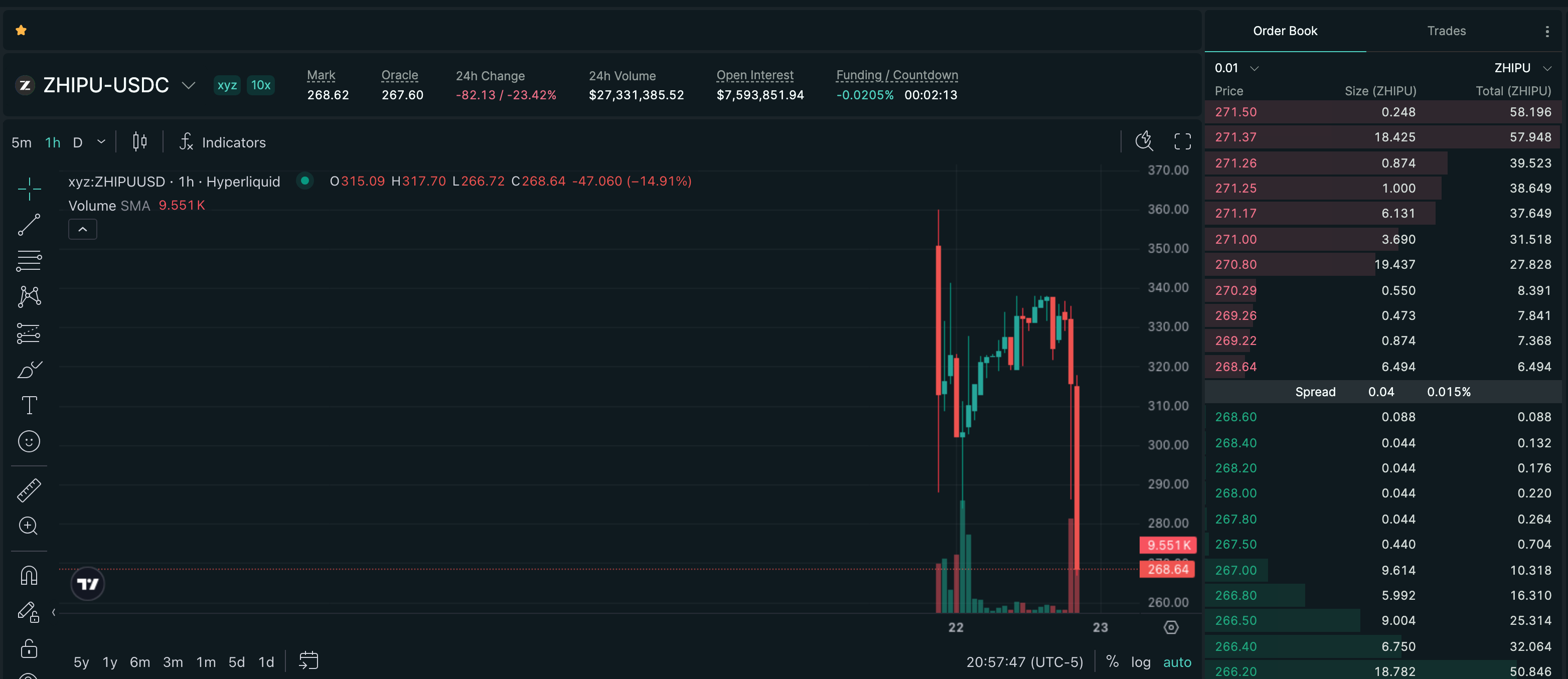This screenshot has height=679, width=1568.
Task: Open chart settings gear icon
Action: point(1171,627)
